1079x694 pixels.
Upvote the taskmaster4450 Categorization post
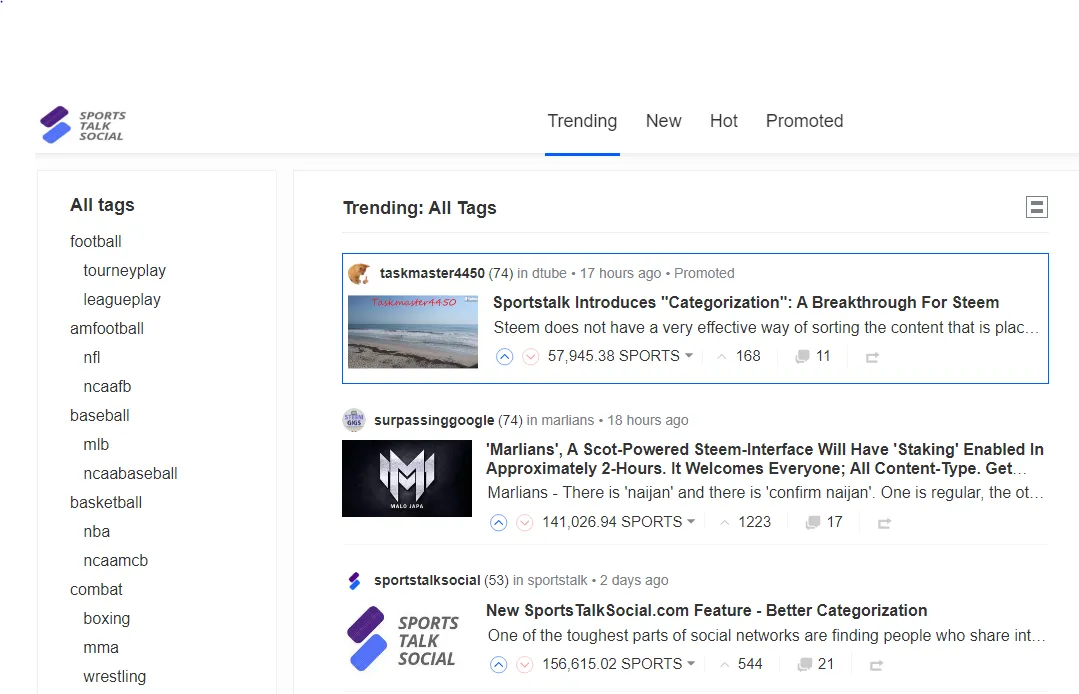pos(504,356)
